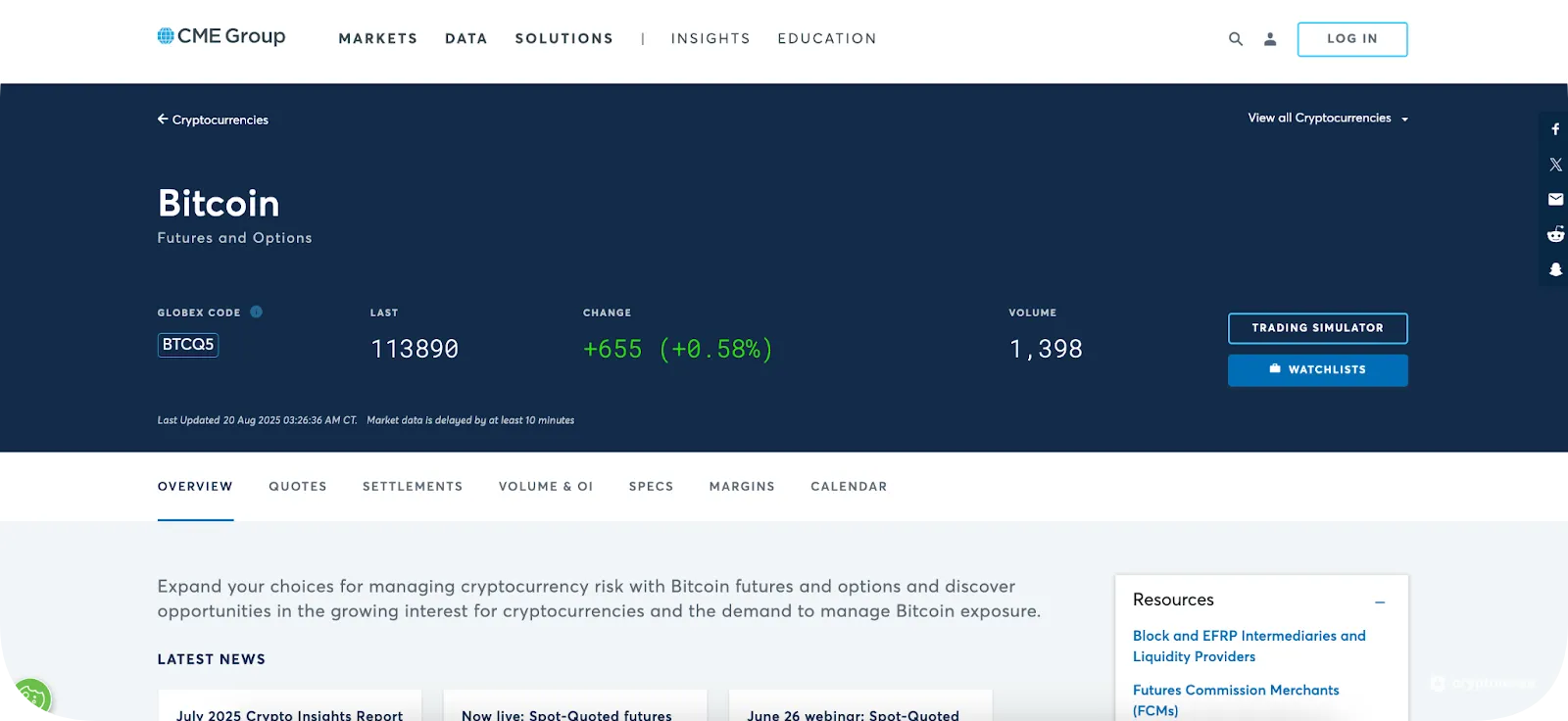The image size is (1568, 721).
Task: Select the BTCQ5 Globex code
Action: (188, 345)
